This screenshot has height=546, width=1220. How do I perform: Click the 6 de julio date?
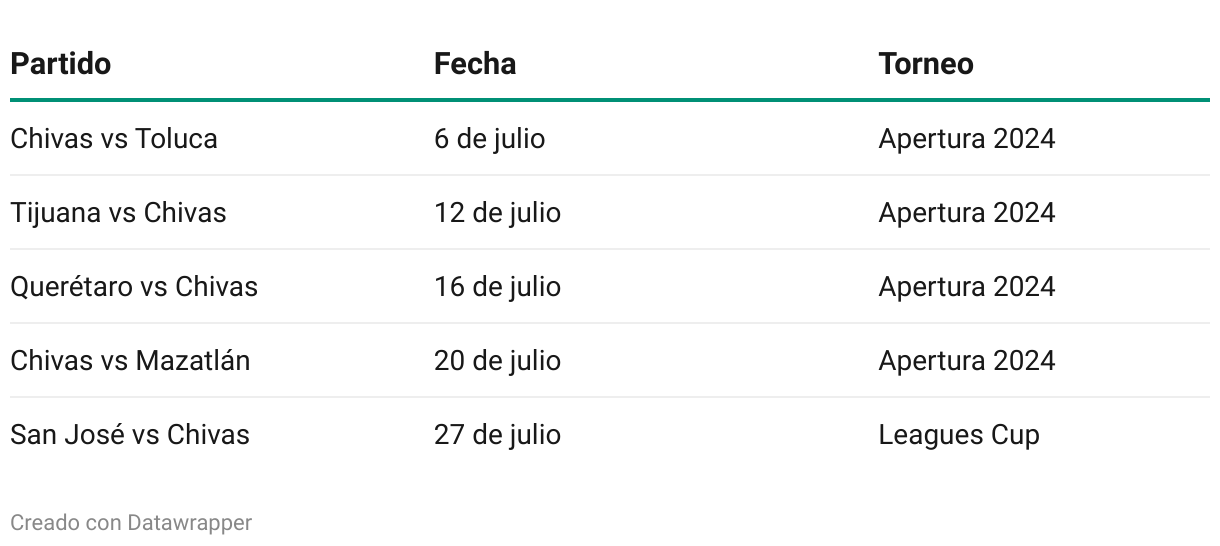pyautogui.click(x=490, y=138)
